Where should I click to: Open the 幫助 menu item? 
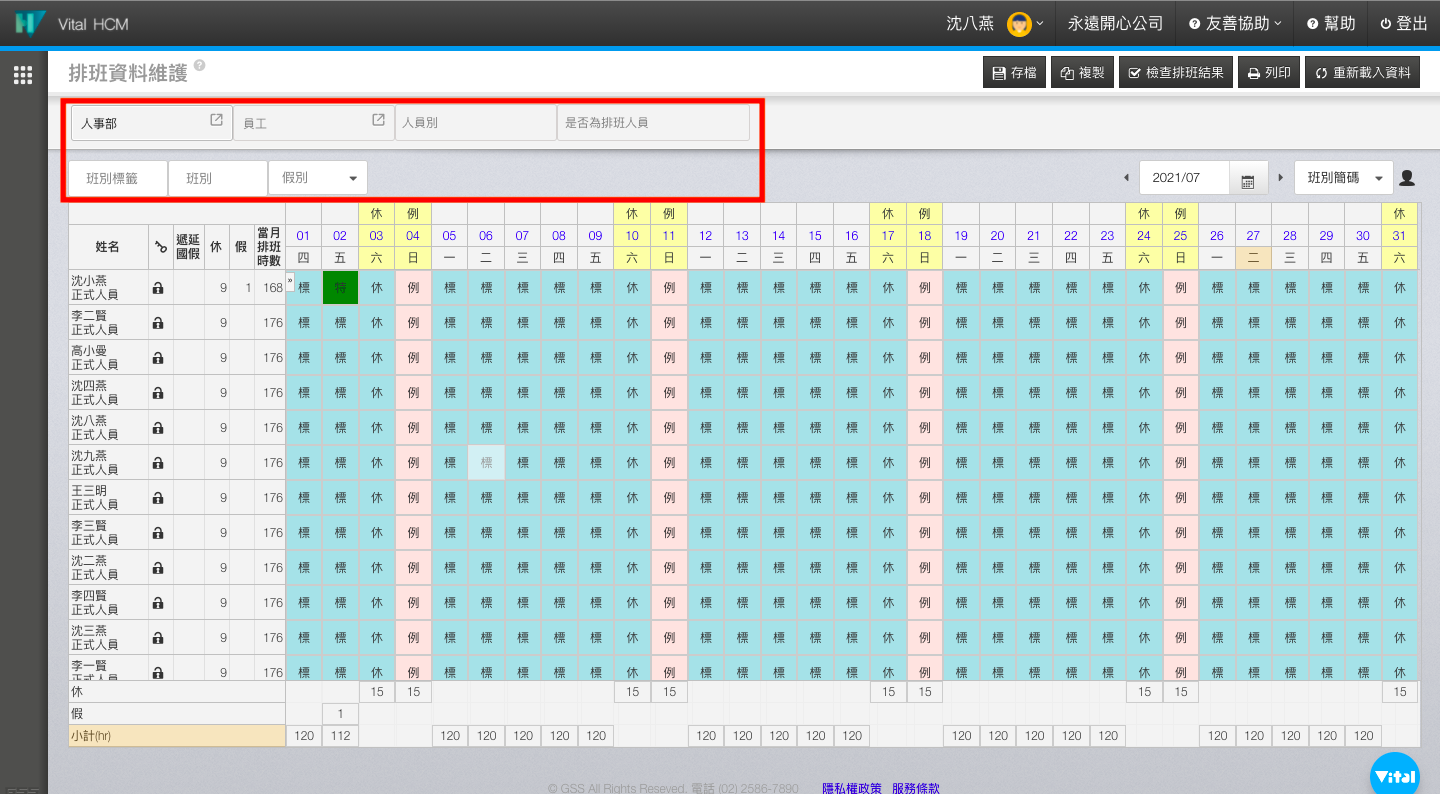(1331, 24)
